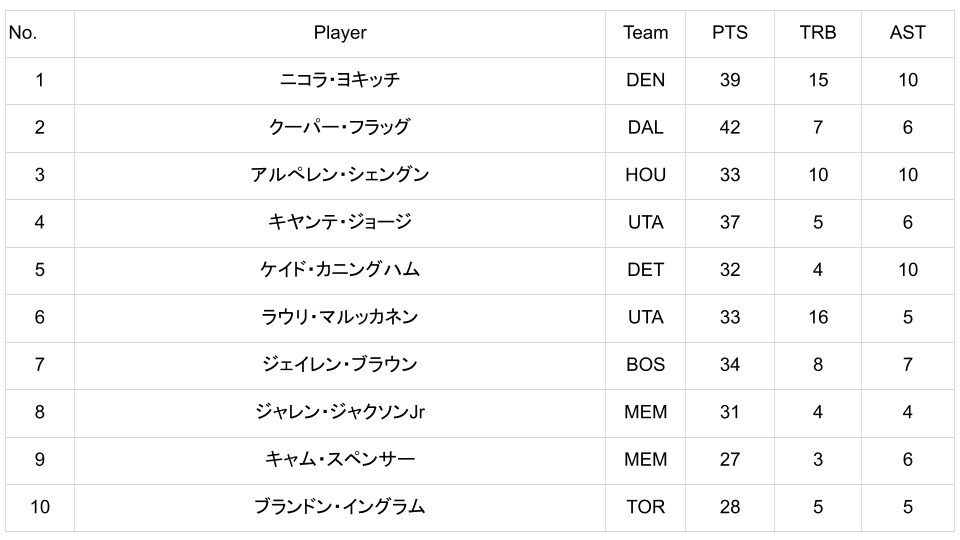Screen dimensions: 960x540
Task: Select the ジャレン・ジャクソンJr cell
Action: (x=340, y=412)
